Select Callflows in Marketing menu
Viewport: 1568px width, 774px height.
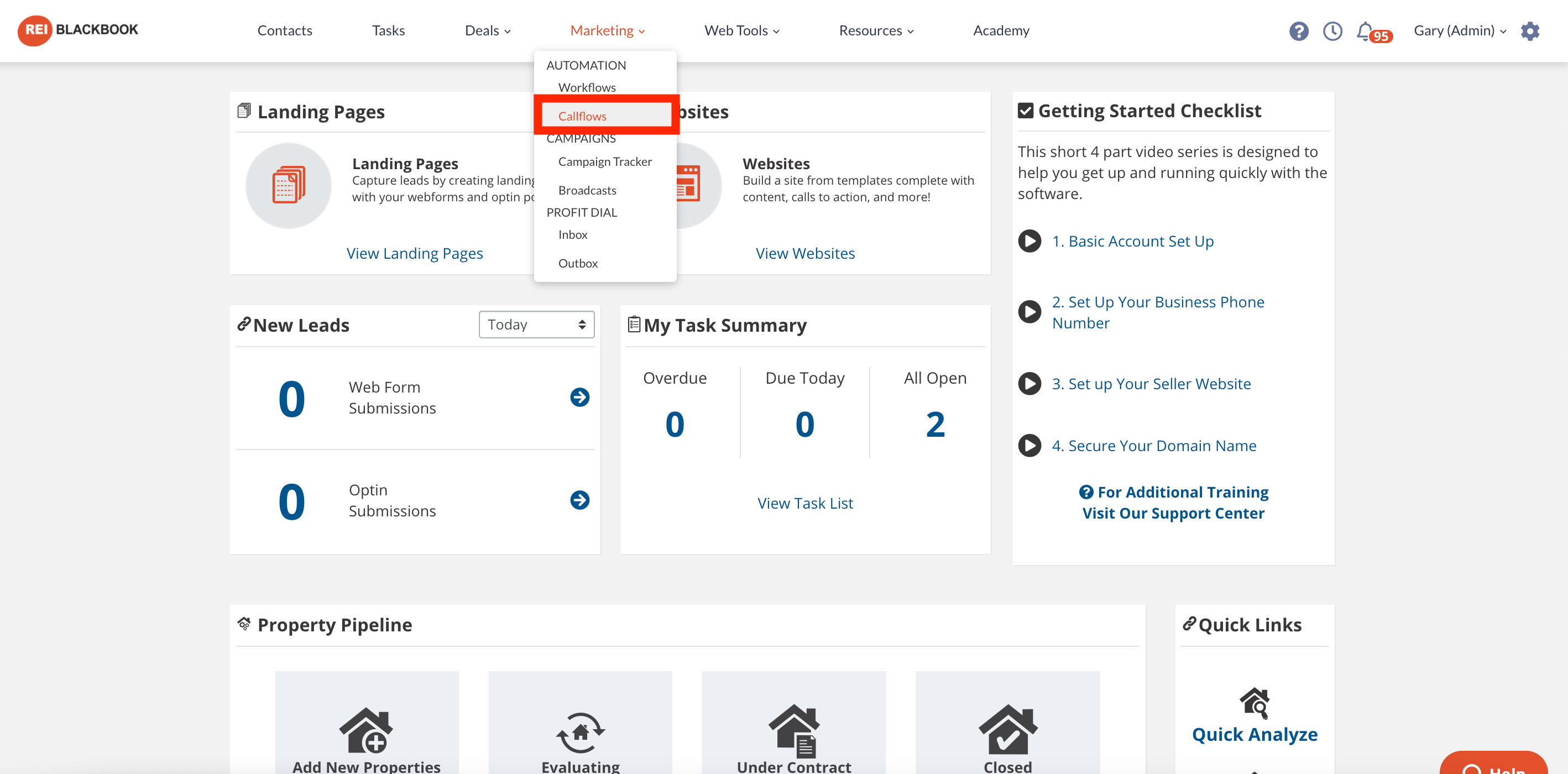pos(582,116)
